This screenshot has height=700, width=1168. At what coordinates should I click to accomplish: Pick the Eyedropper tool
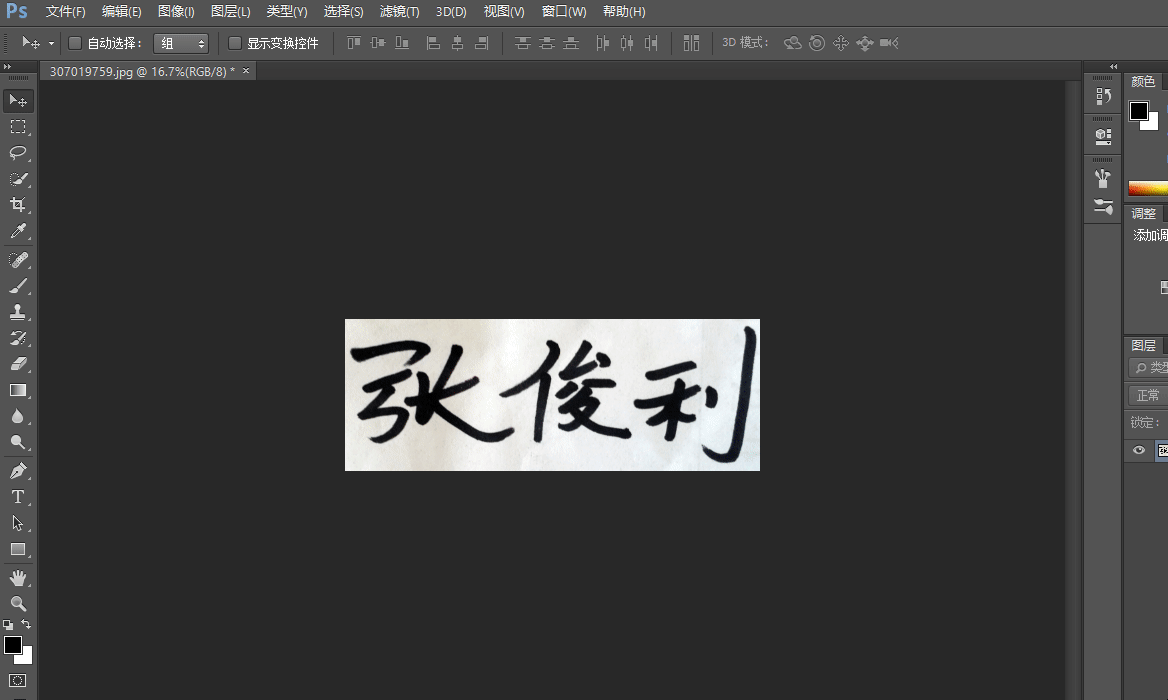18,232
